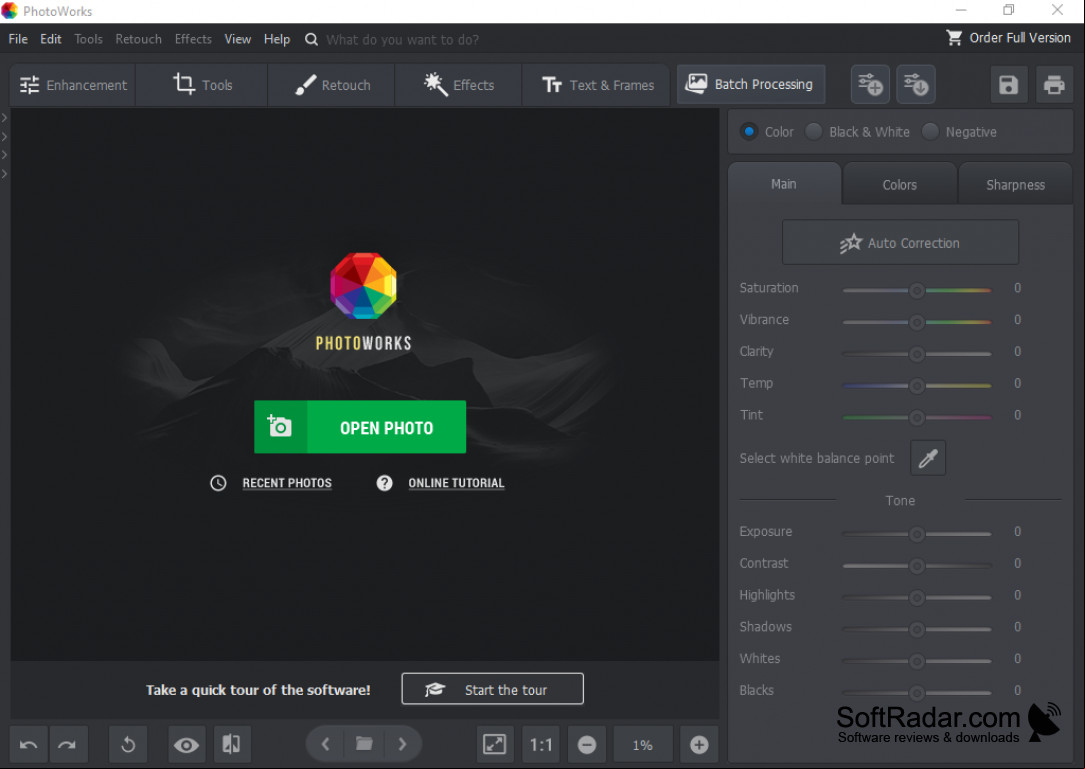Click the recent photos clock icon
The height and width of the screenshot is (769, 1085).
coord(218,483)
